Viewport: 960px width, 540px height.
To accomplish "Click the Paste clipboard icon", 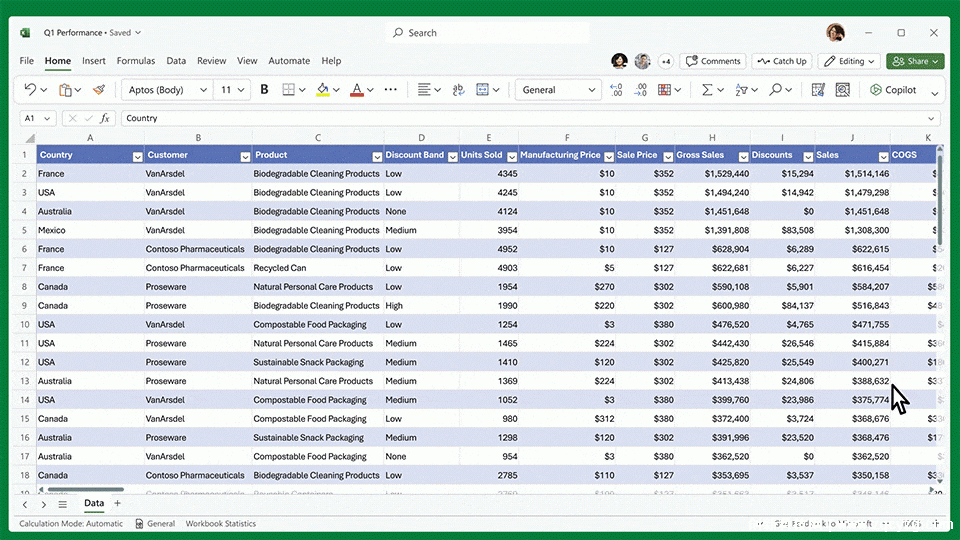I will coord(66,89).
